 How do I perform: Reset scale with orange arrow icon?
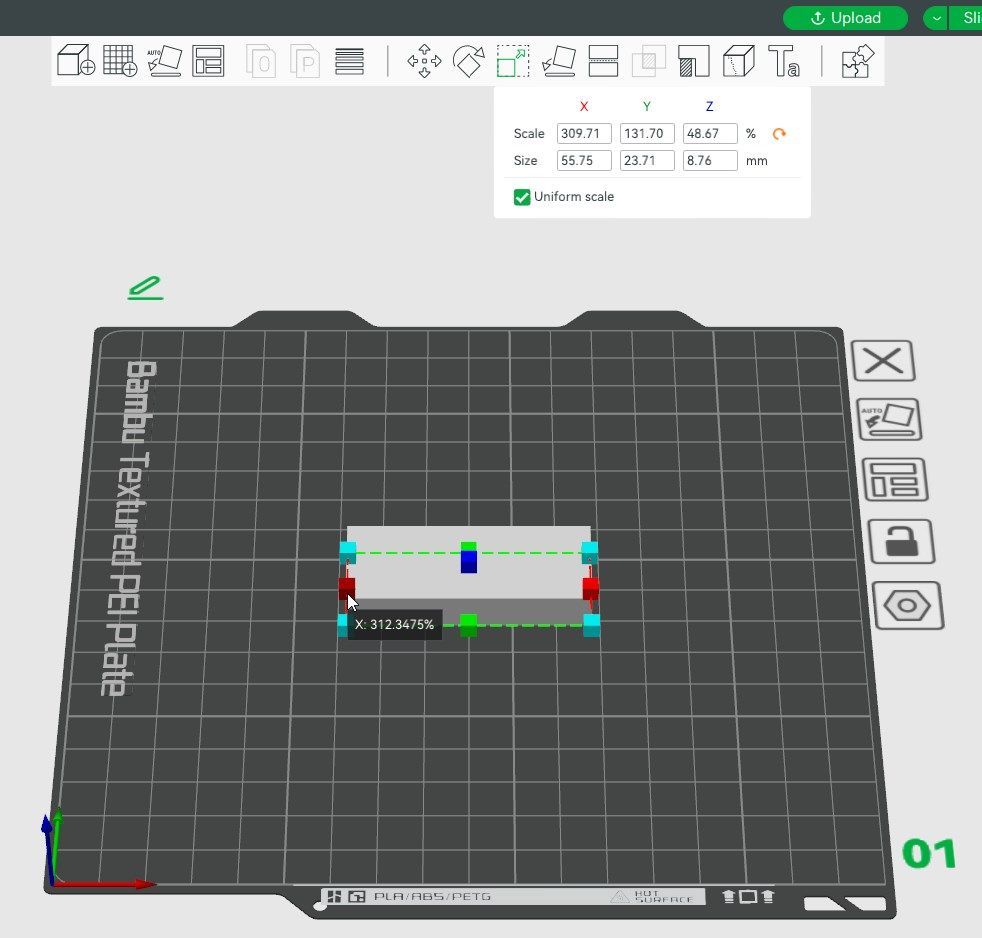(778, 134)
